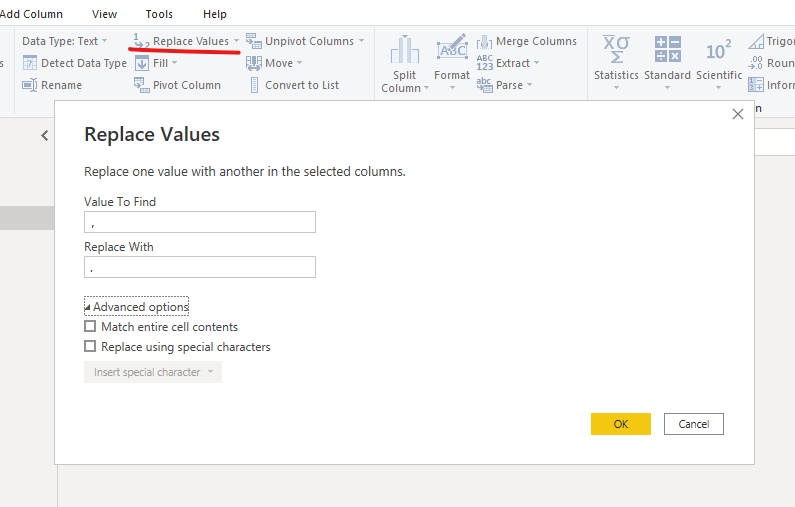Click the Replace With field
The width and height of the screenshot is (795, 507).
click(200, 267)
